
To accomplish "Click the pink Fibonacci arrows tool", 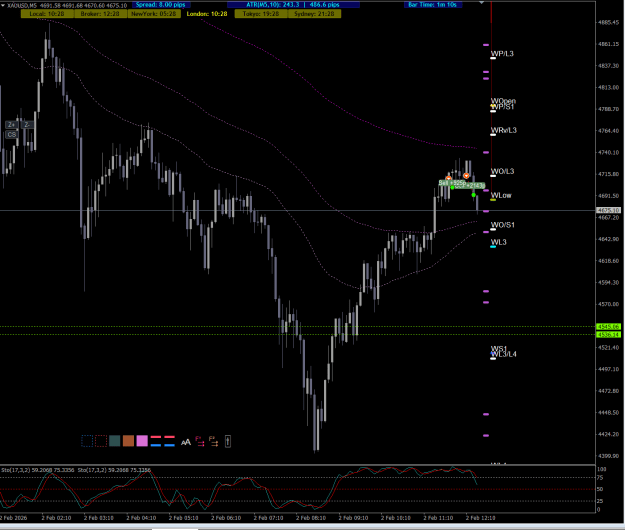I will pos(200,441).
